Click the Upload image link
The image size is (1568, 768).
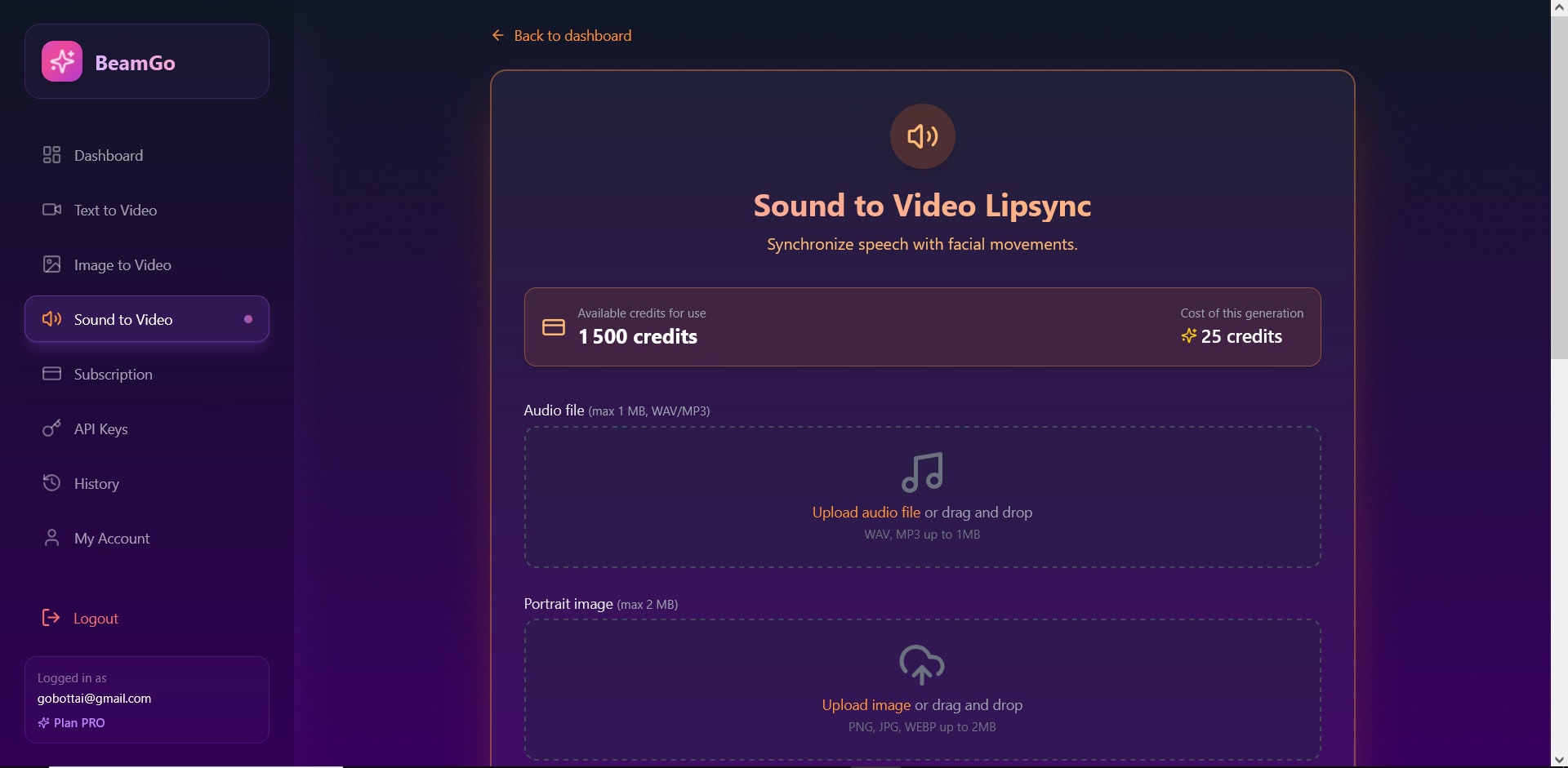point(866,705)
